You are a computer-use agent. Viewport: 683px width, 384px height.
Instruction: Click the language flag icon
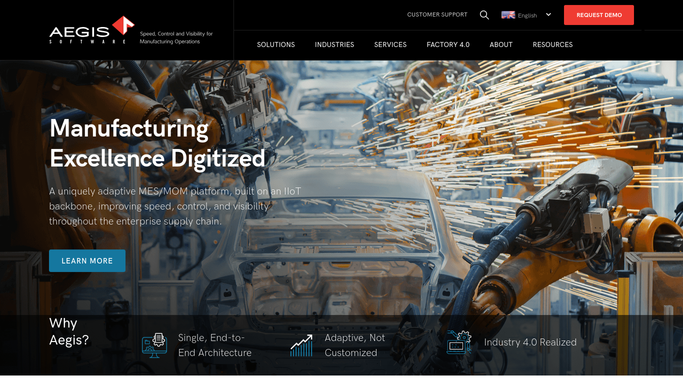[x=508, y=15]
